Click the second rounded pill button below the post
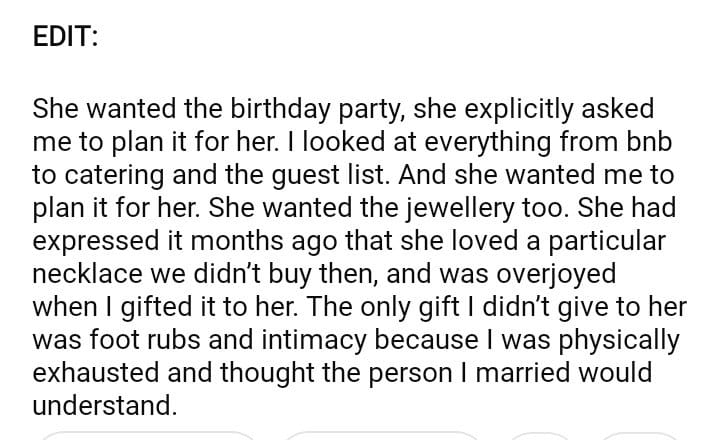This screenshot has height=440, width=720. tap(384, 436)
